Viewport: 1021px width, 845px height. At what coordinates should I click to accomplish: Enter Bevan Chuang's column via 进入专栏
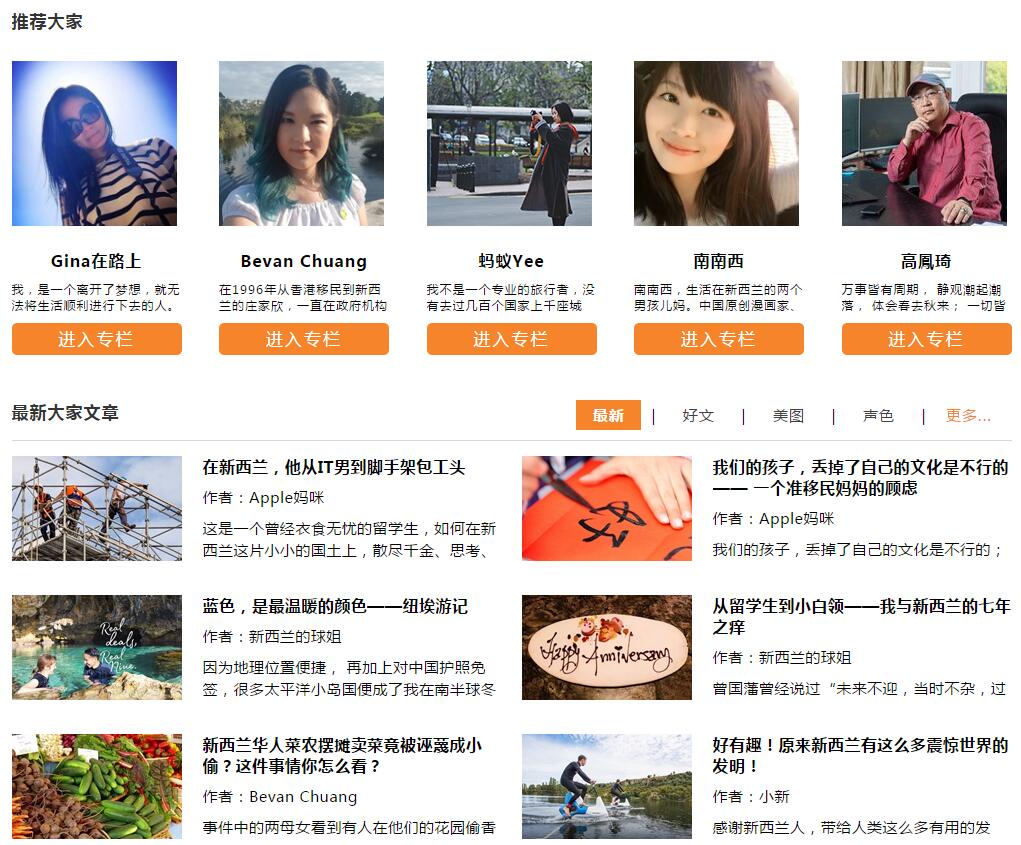[303, 339]
